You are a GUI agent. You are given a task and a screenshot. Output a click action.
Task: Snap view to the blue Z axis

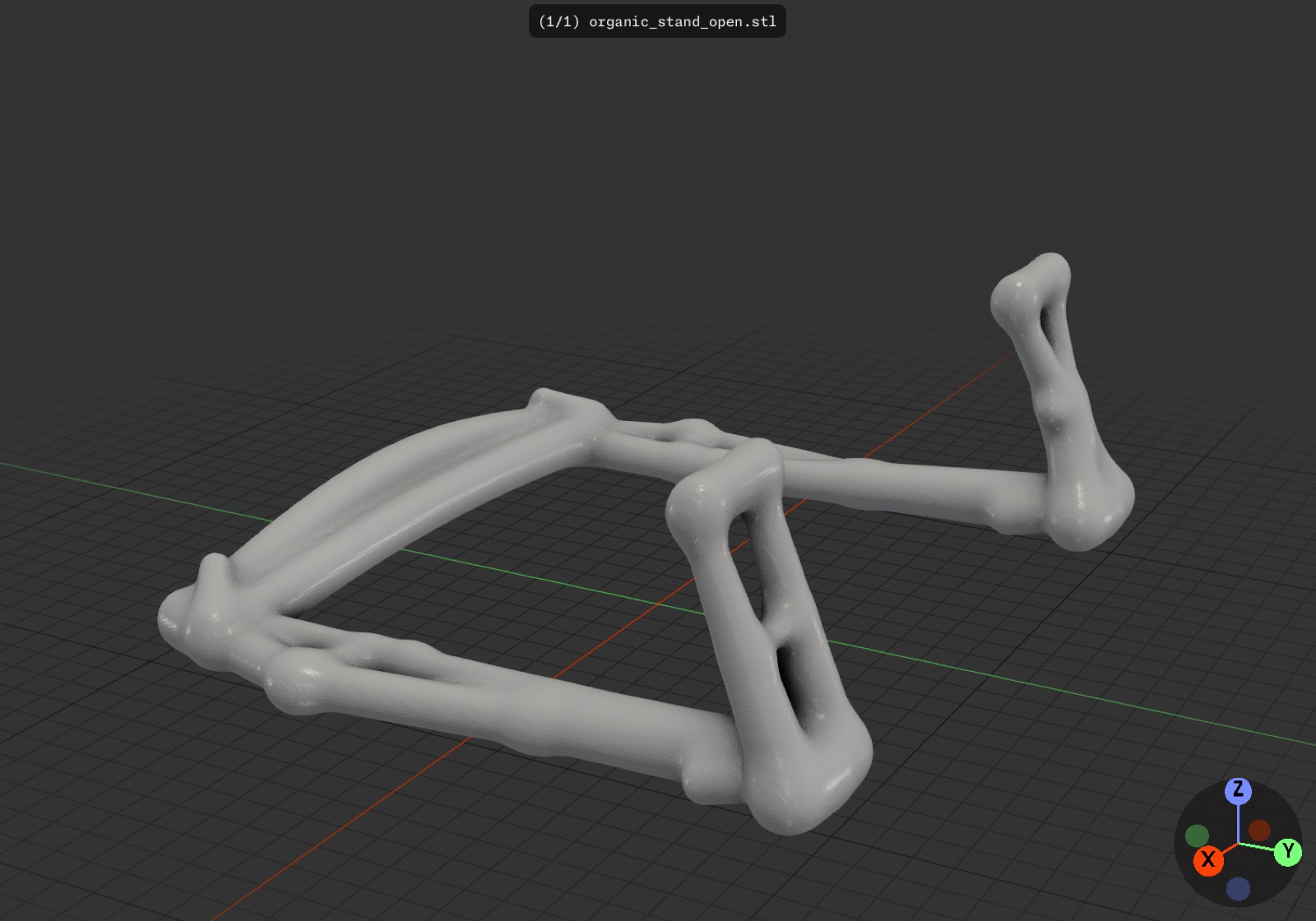point(1238,791)
